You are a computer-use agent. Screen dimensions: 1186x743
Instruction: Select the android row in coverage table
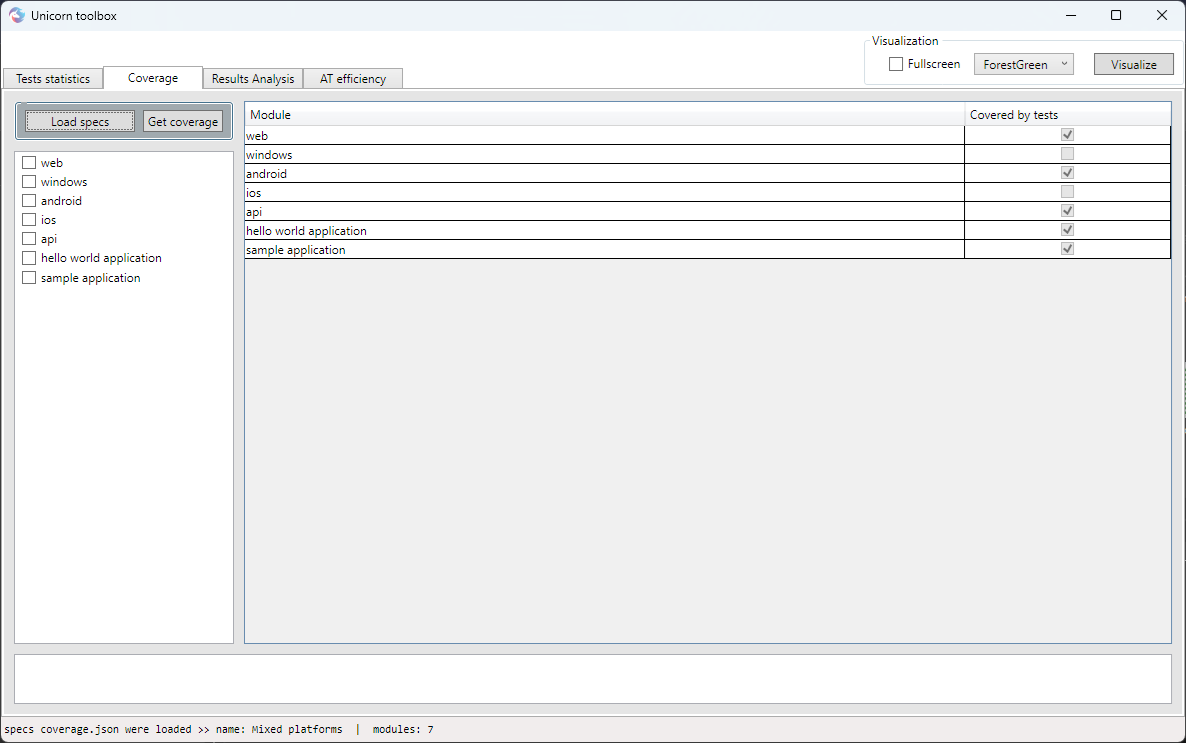pos(707,173)
